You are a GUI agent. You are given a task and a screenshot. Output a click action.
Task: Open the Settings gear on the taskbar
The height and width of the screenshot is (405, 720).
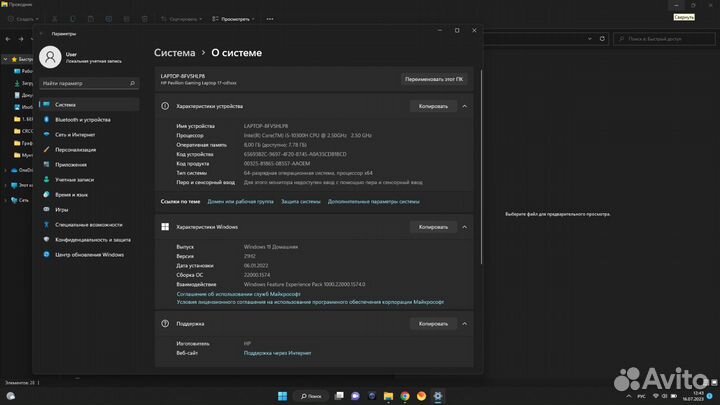pyautogui.click(x=438, y=396)
